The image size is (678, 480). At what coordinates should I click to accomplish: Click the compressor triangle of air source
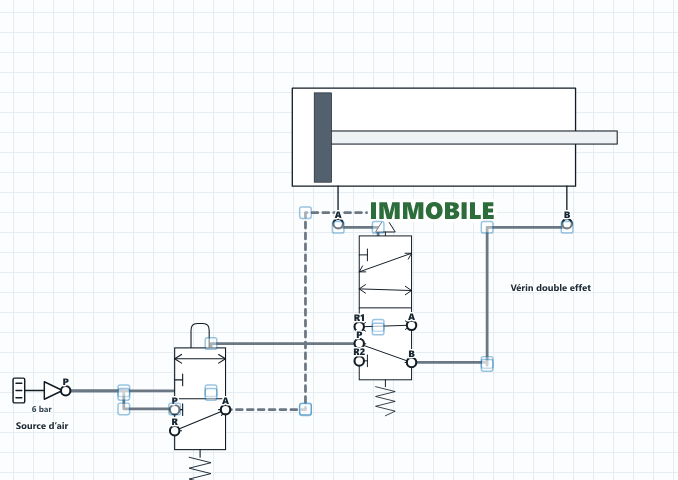(52, 390)
